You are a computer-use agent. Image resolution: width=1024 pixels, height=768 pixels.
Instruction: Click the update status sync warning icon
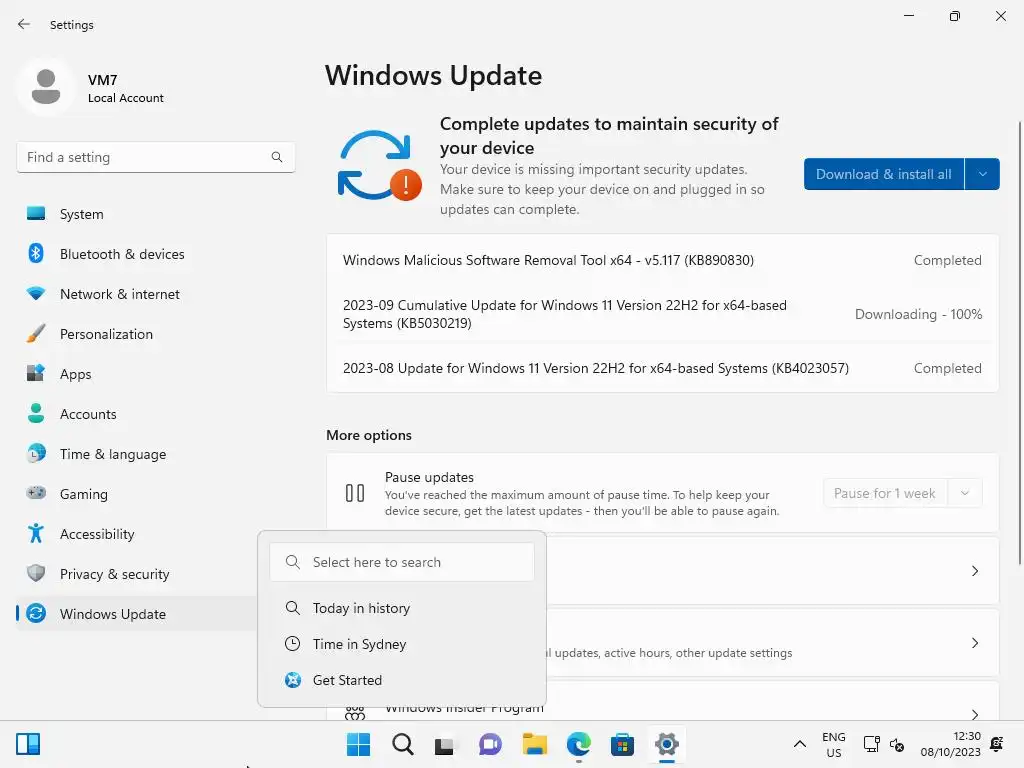[x=379, y=166]
